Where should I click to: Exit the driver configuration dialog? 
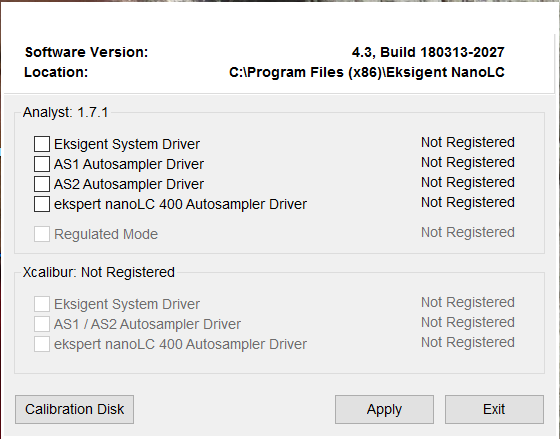point(494,409)
